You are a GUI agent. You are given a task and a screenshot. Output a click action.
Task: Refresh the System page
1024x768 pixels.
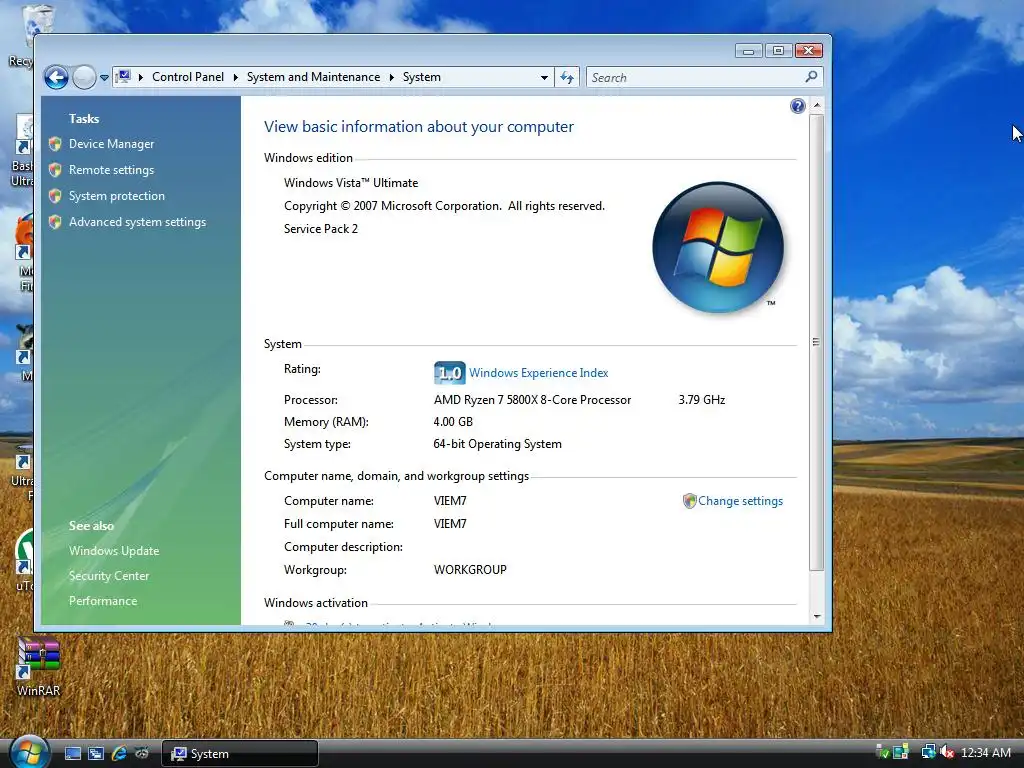567,78
